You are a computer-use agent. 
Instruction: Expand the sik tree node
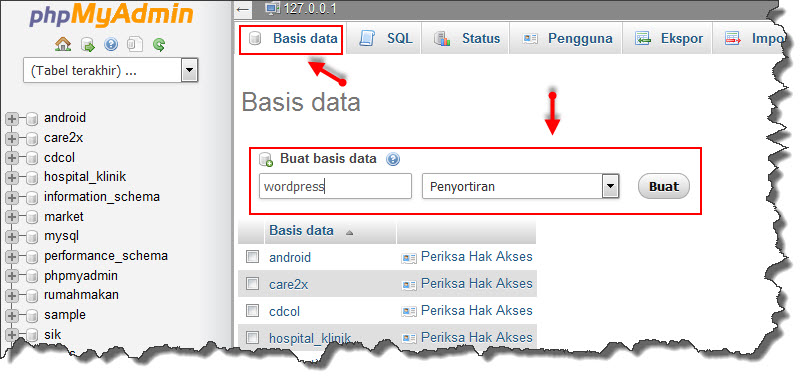(12, 336)
